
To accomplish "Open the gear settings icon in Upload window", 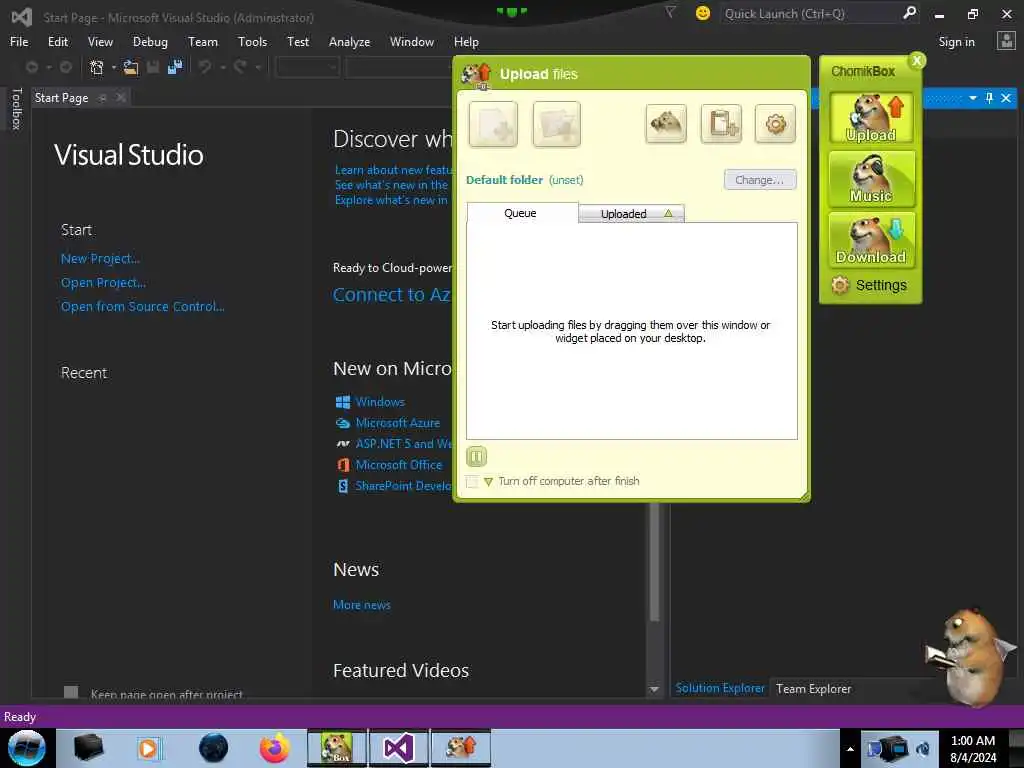I will tap(775, 123).
